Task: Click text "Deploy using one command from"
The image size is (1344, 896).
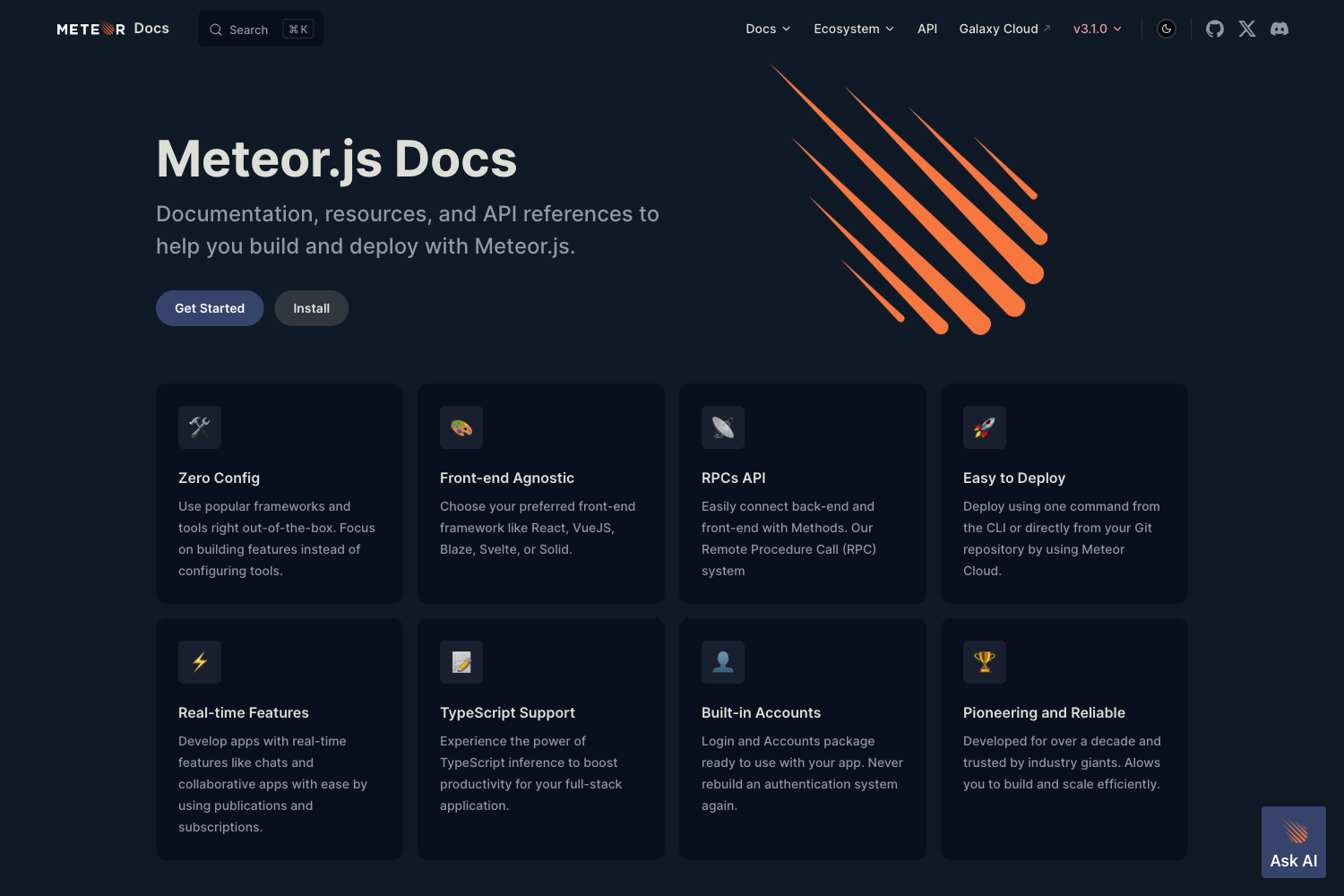Action: pyautogui.click(x=1062, y=506)
